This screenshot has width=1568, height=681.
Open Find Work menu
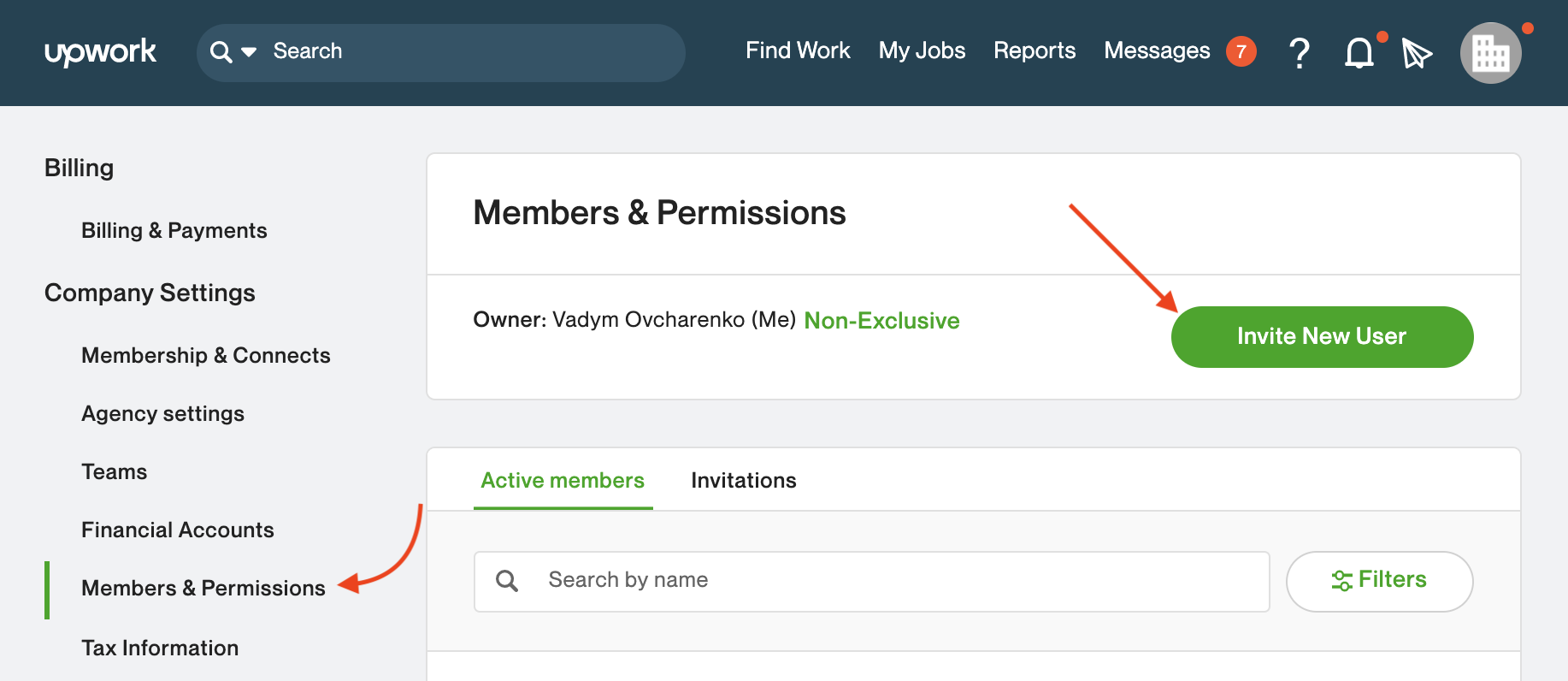click(798, 50)
